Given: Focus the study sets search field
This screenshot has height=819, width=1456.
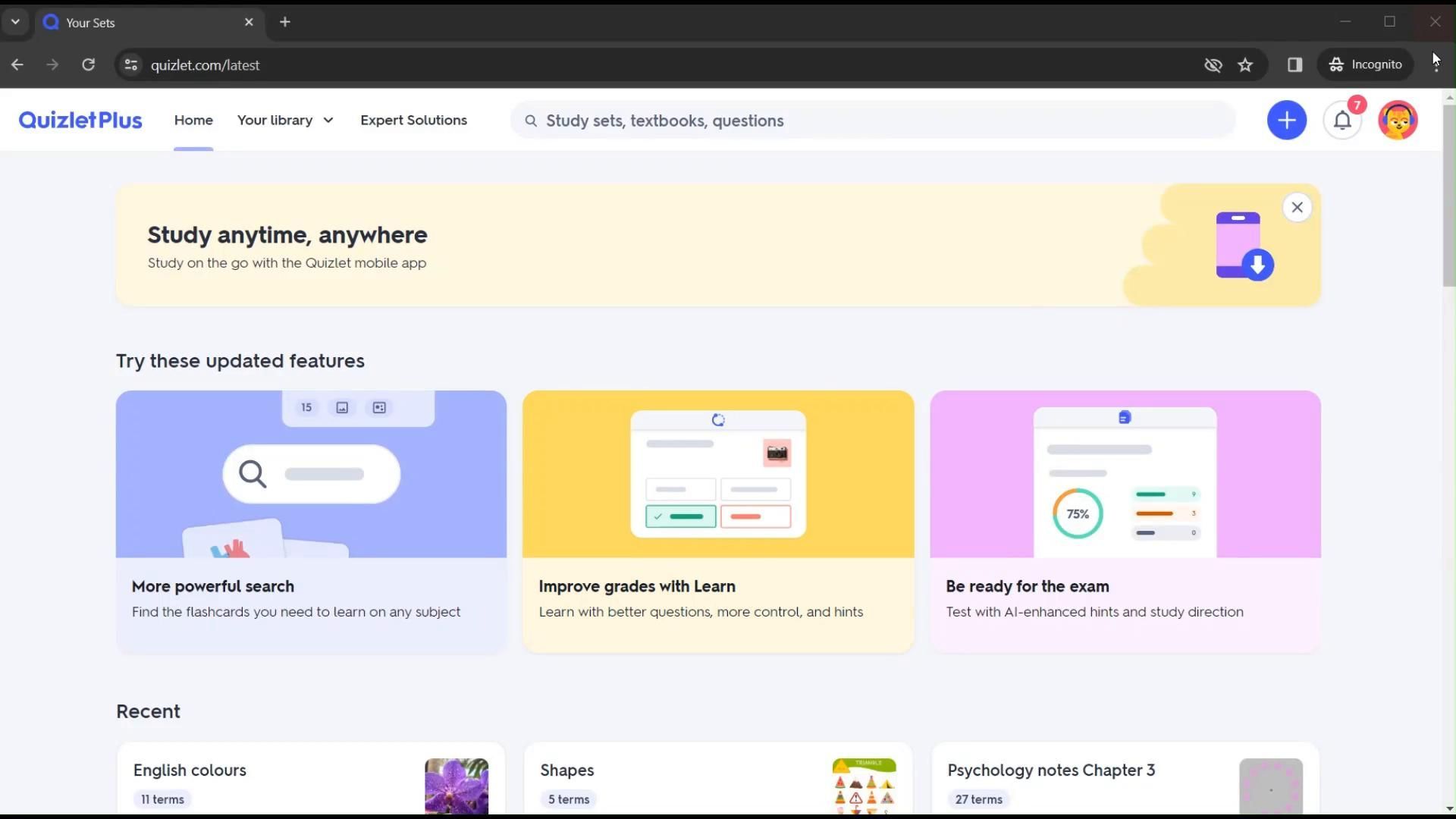Looking at the screenshot, I should (x=872, y=121).
